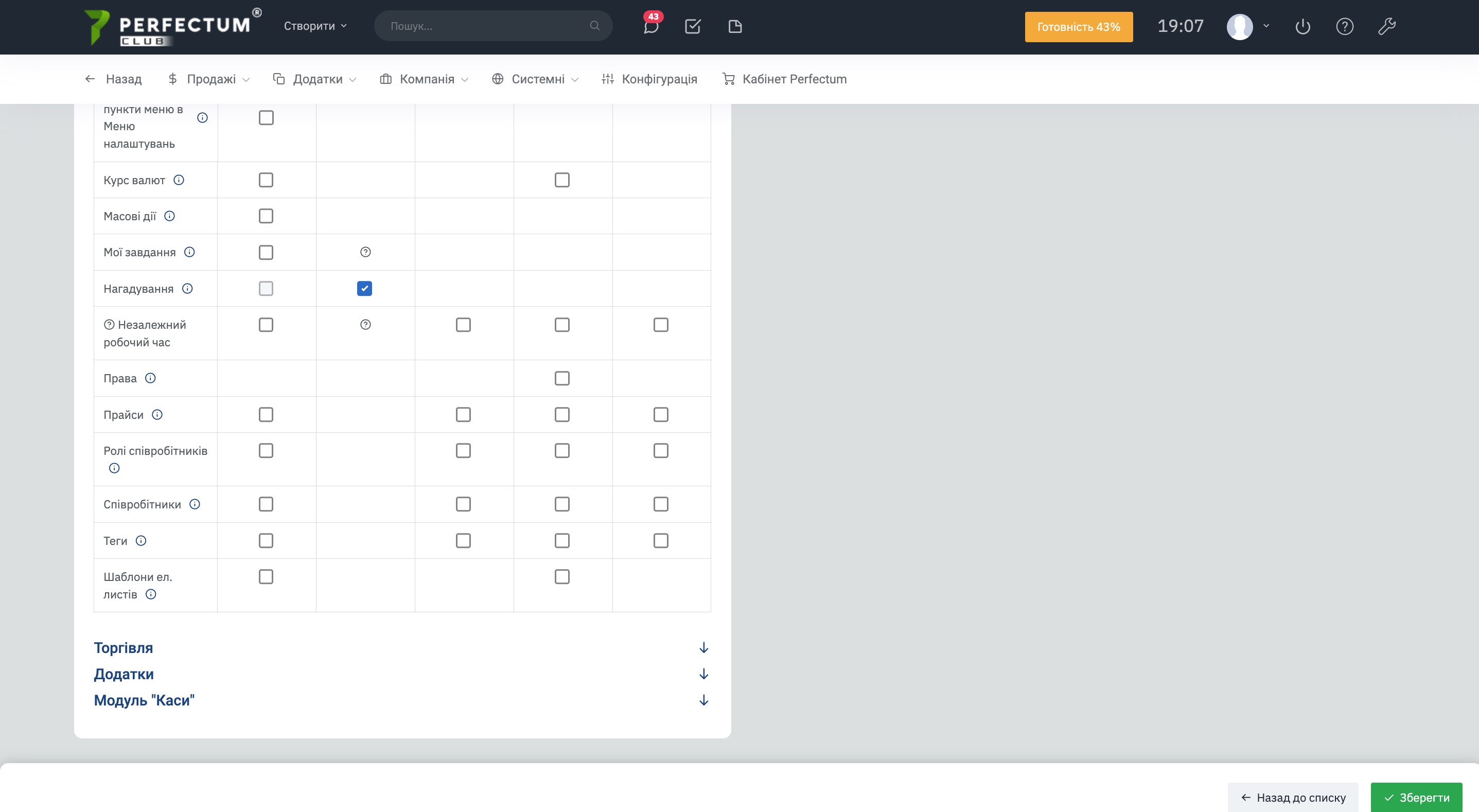The image size is (1479, 812).
Task: Open chat messages icon with 43 badge
Action: [650, 26]
